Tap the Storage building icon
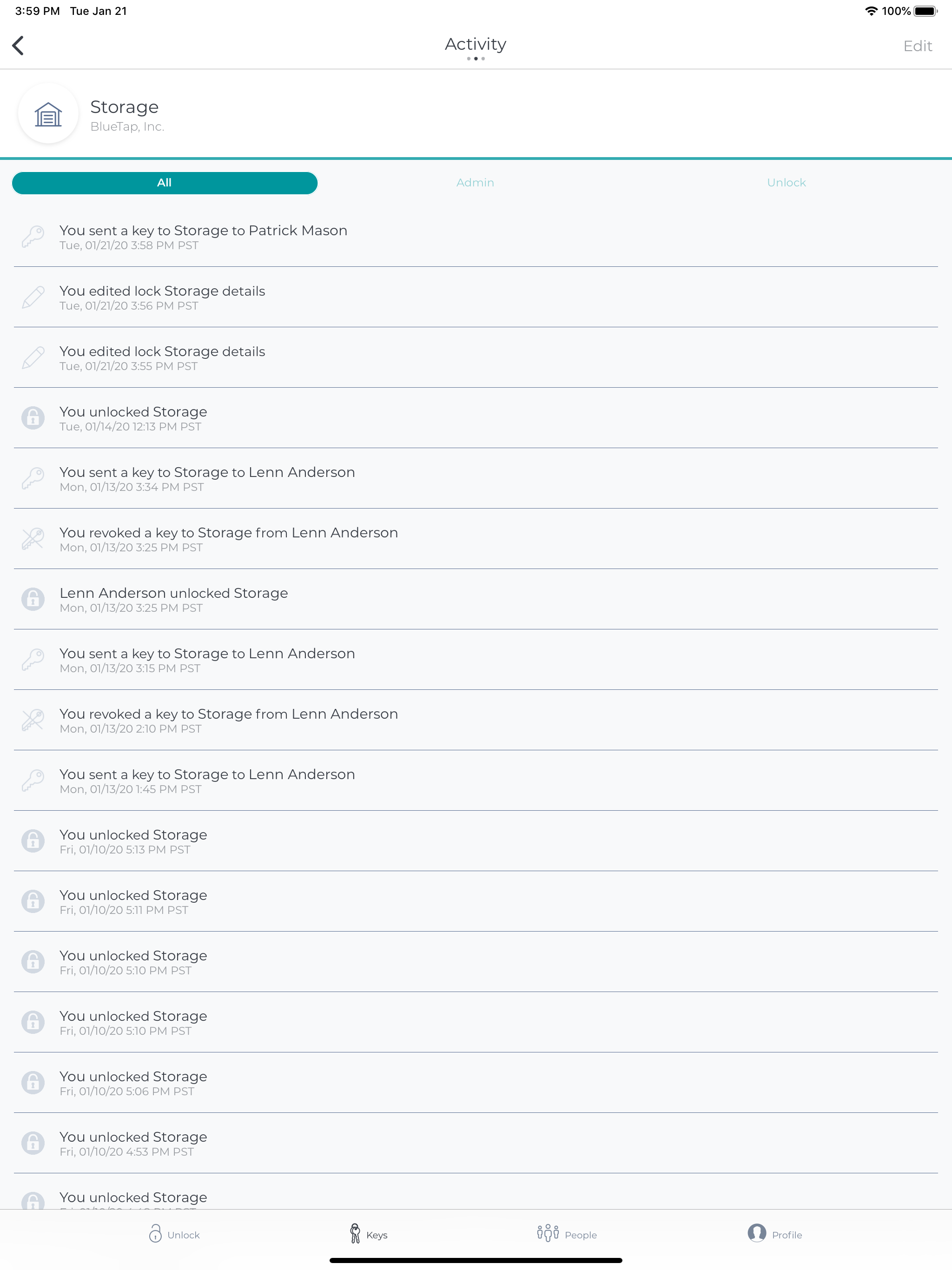The height and width of the screenshot is (1270, 952). pyautogui.click(x=48, y=114)
